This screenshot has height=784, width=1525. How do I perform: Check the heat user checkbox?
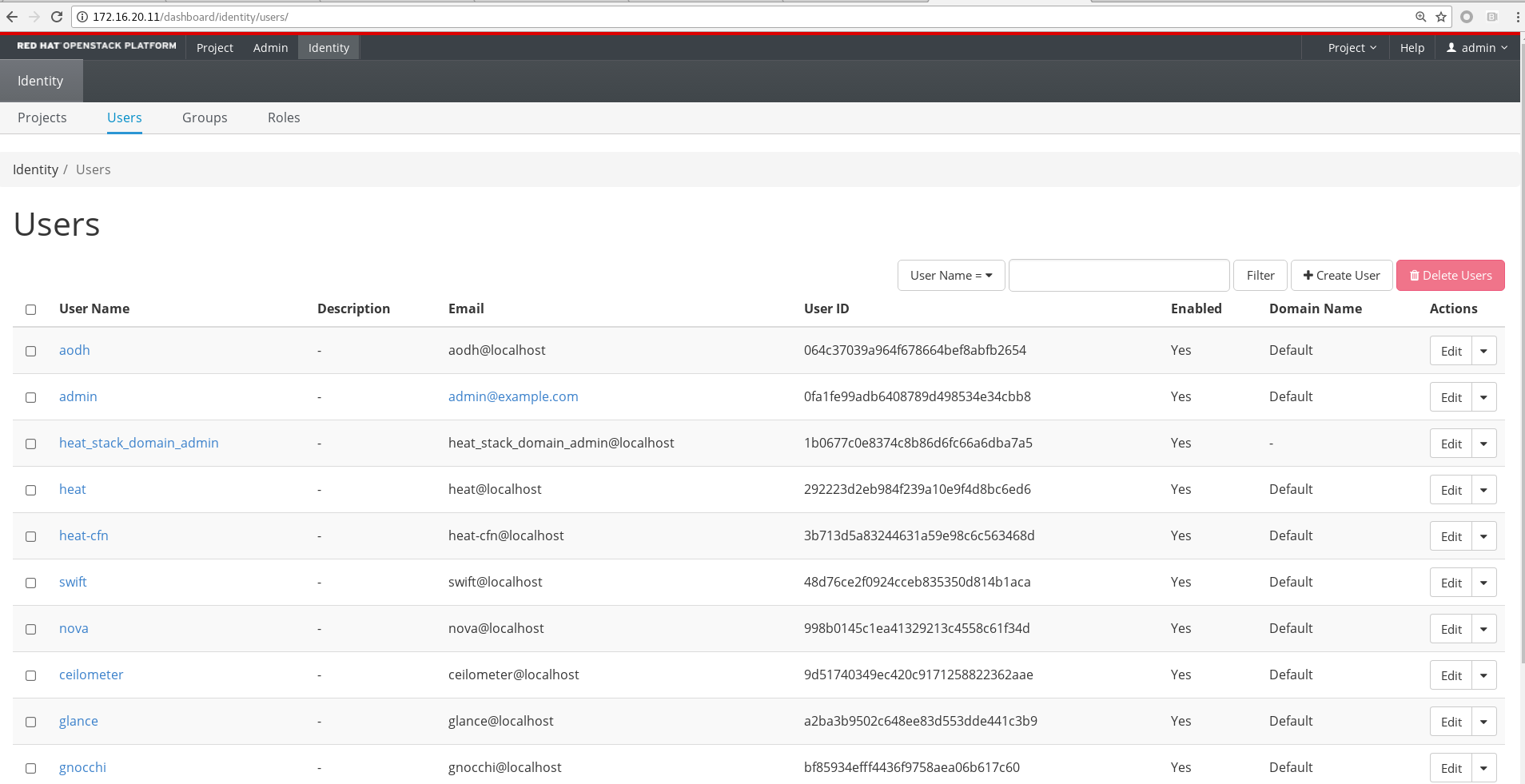pos(30,490)
